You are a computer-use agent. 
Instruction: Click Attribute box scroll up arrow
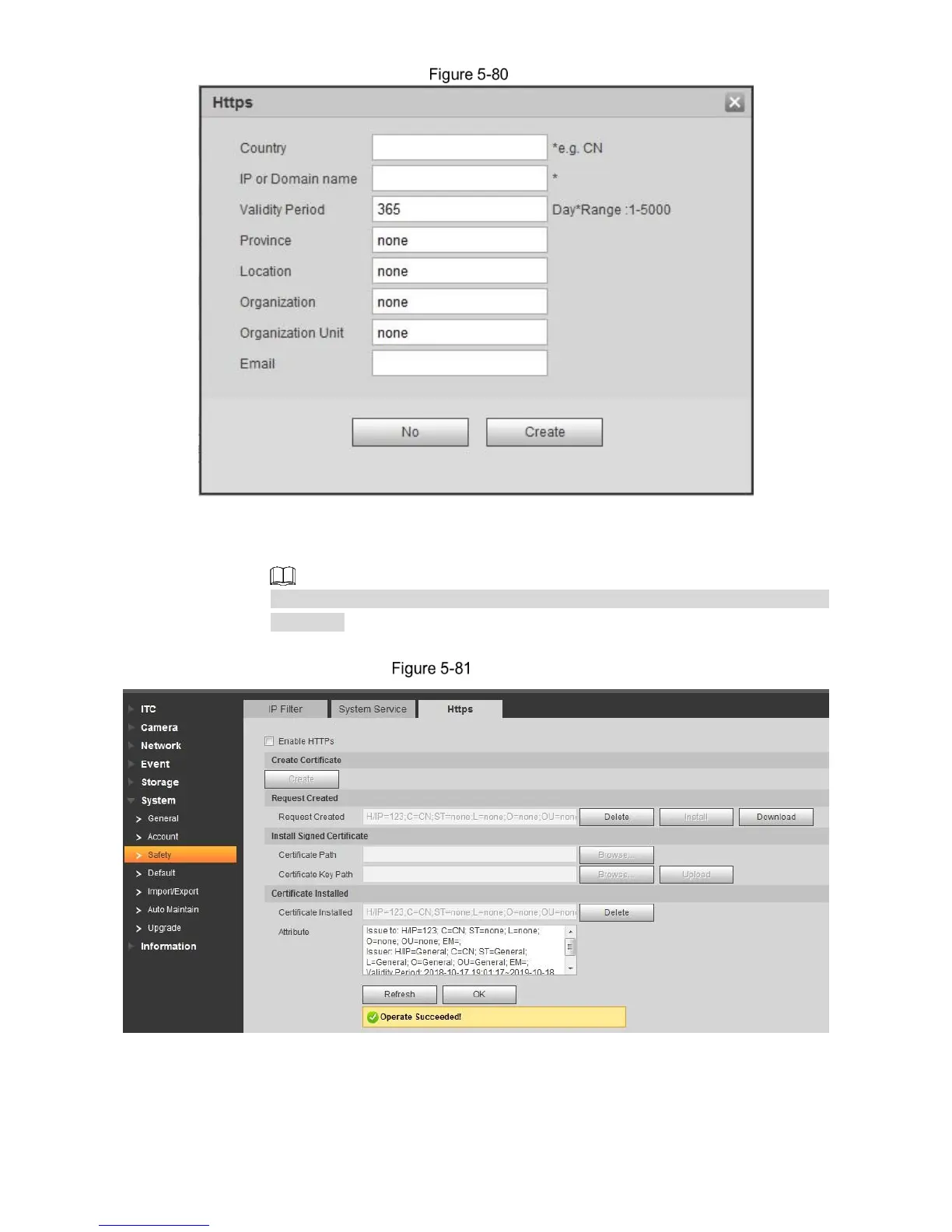pos(571,931)
